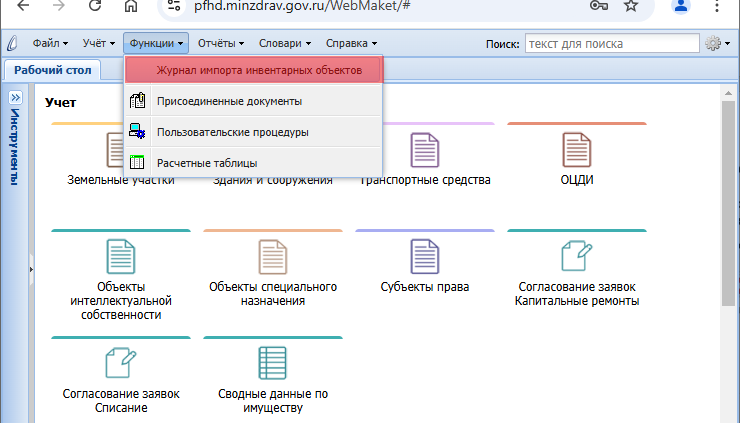Open the Справка menu
Image resolution: width=740 pixels, height=423 pixels.
pos(351,43)
